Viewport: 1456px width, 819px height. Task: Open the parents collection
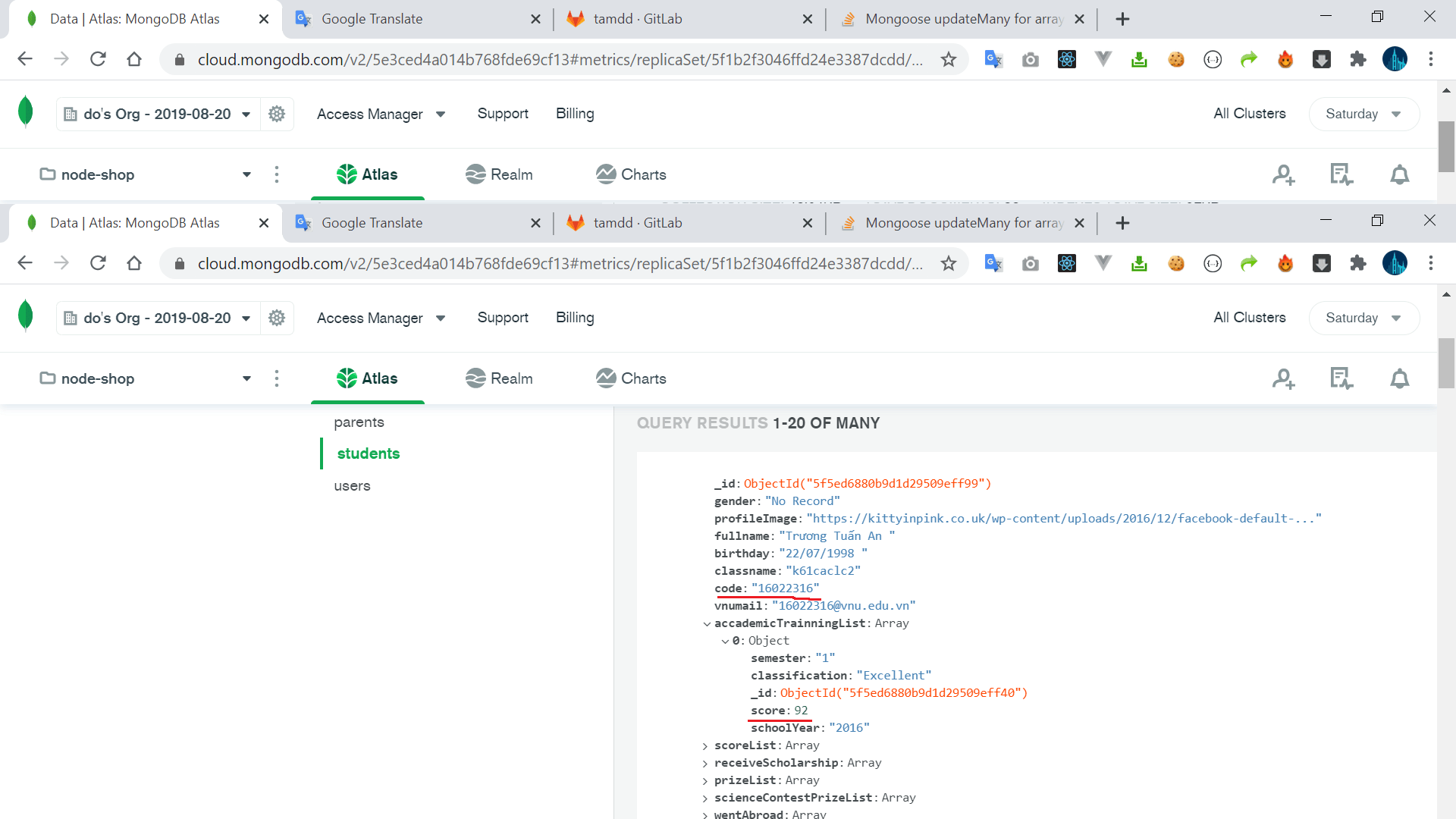[359, 422]
